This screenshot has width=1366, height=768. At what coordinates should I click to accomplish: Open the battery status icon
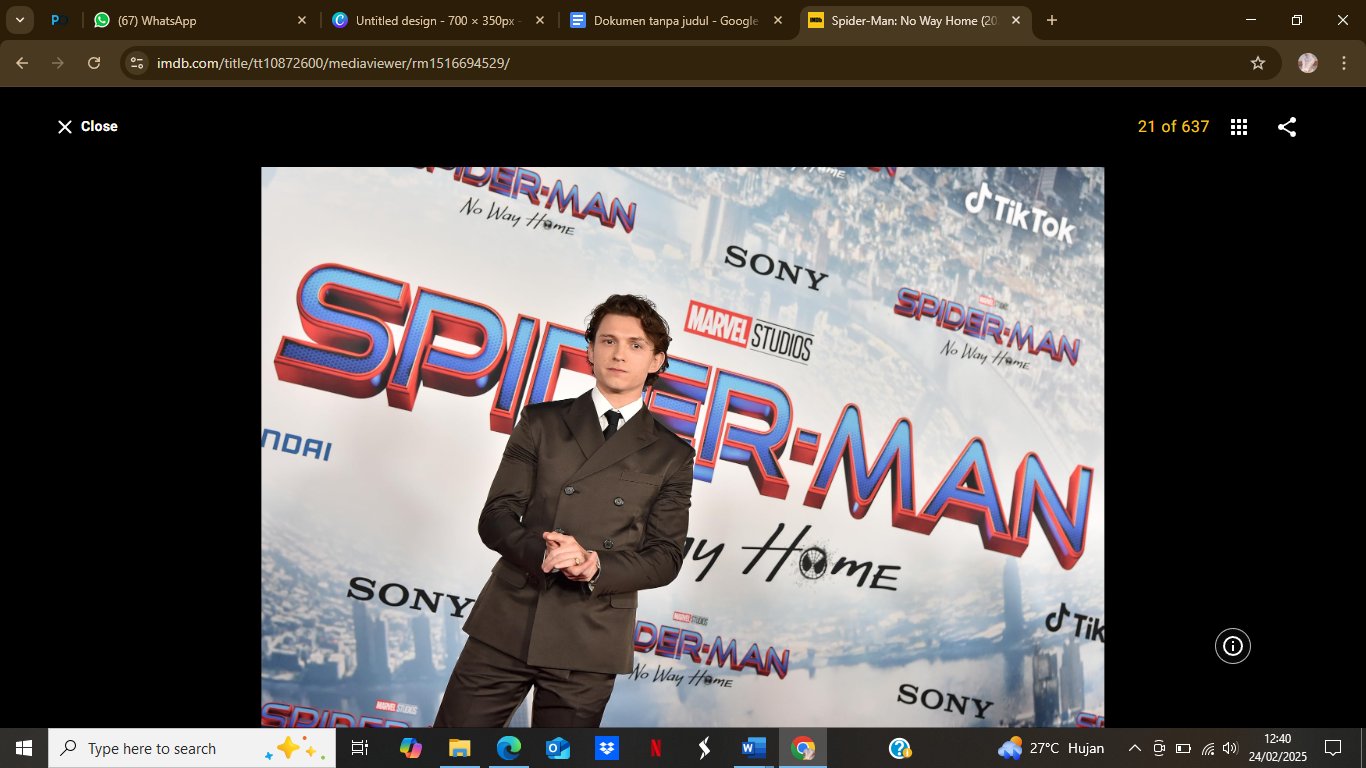point(1183,748)
